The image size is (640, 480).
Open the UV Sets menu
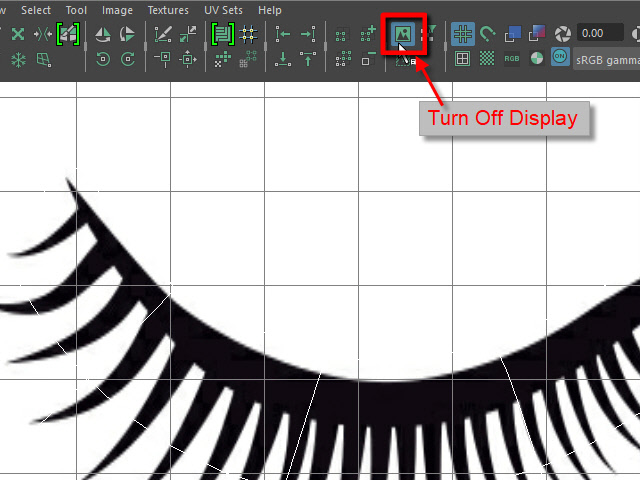click(224, 10)
